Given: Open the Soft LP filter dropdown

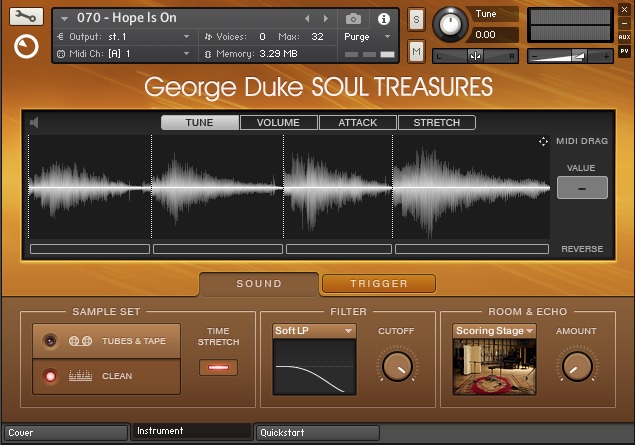Looking at the screenshot, I should (314, 331).
